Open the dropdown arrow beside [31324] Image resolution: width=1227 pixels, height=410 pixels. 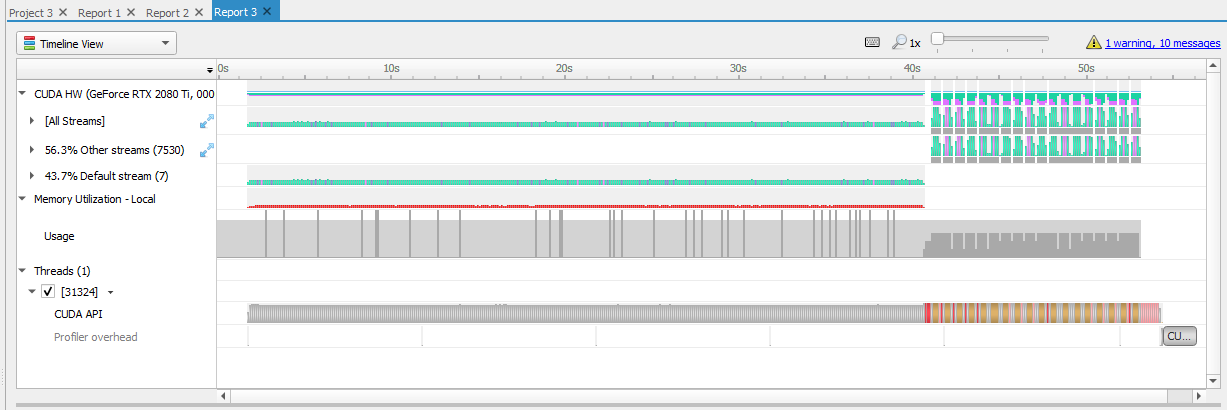[111, 293]
